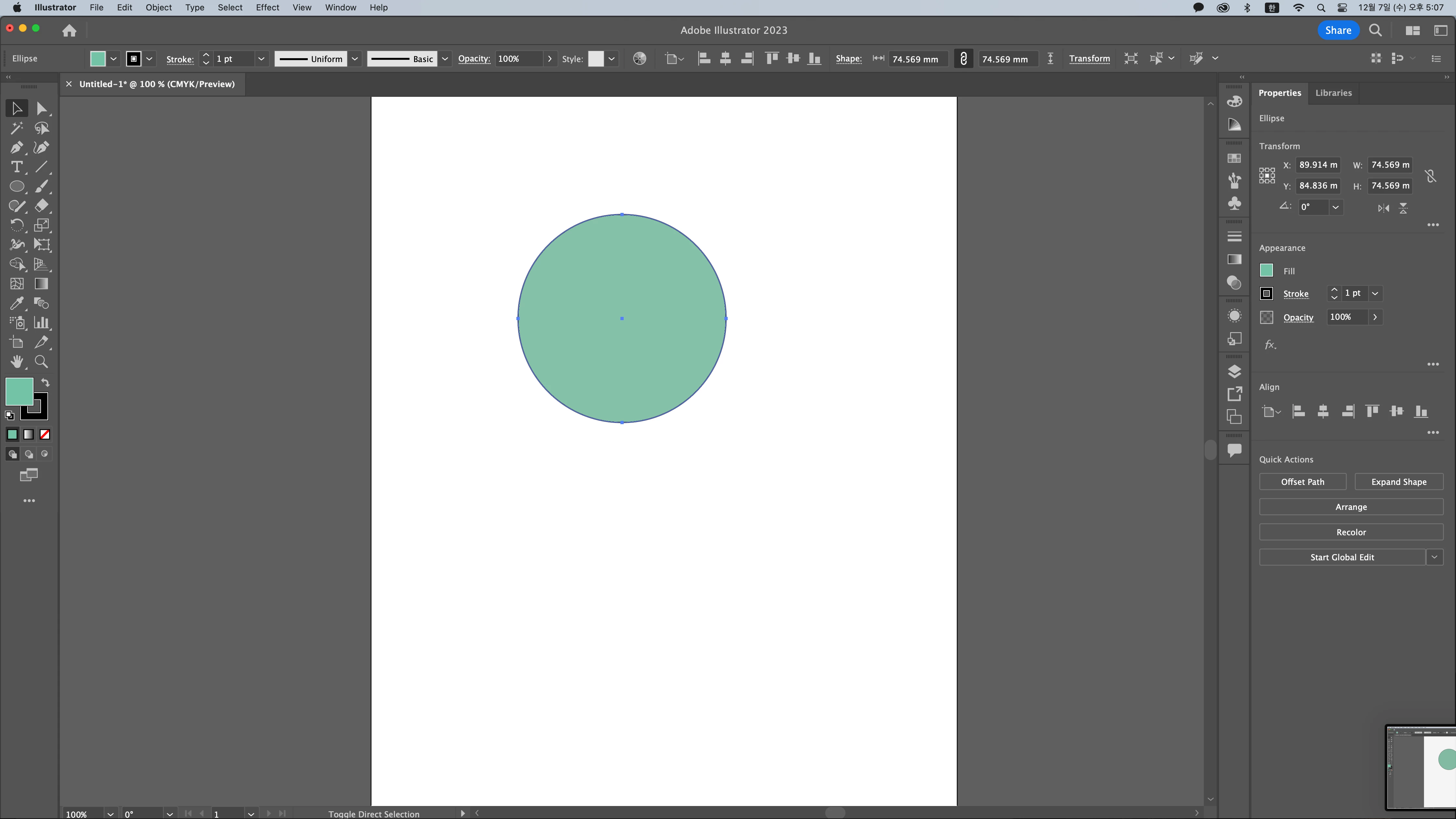Select the Hand tool
The image size is (1456, 819).
[x=16, y=362]
